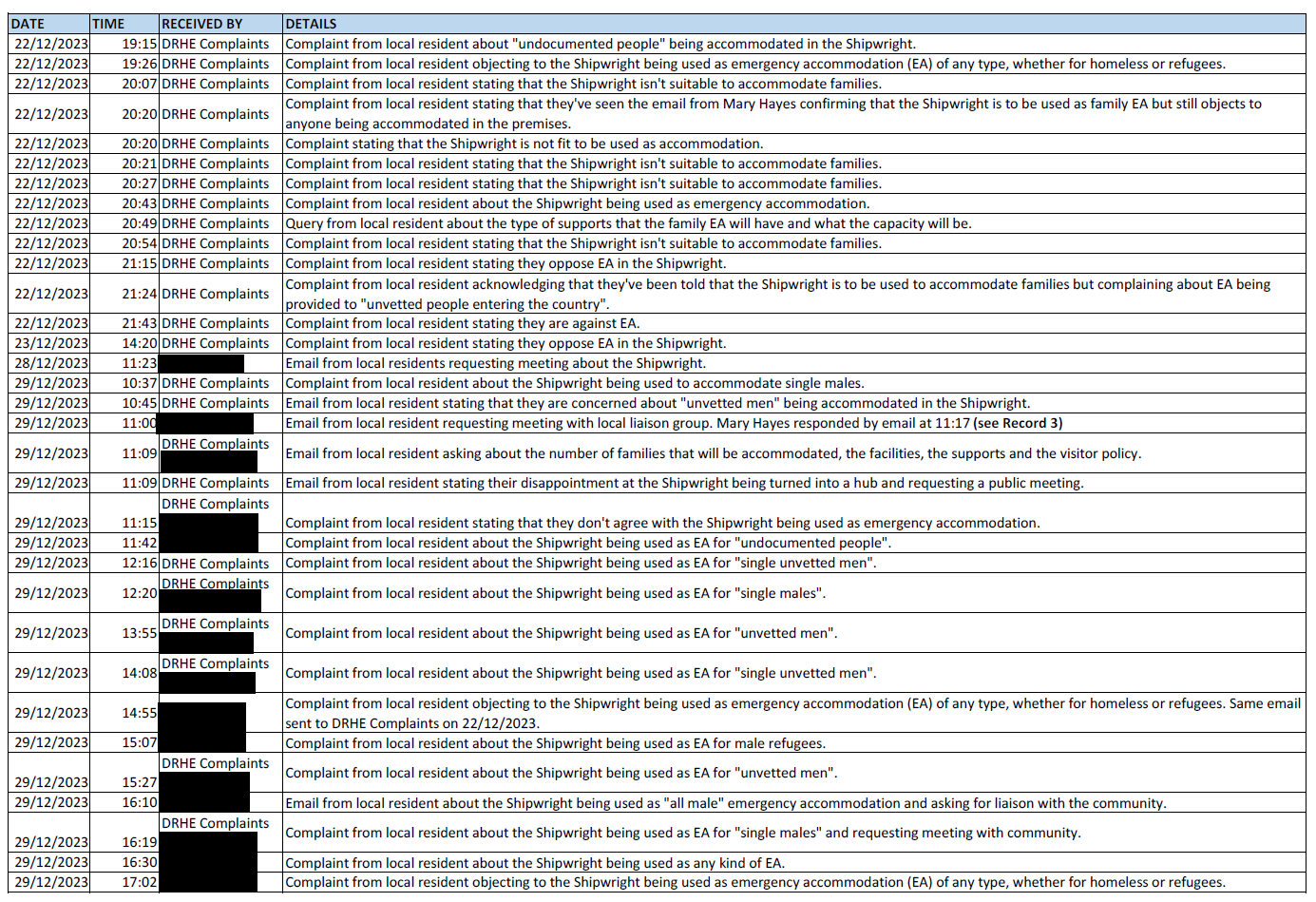
Task: Click the 21:15 time cell
Action: pyautogui.click(x=124, y=263)
